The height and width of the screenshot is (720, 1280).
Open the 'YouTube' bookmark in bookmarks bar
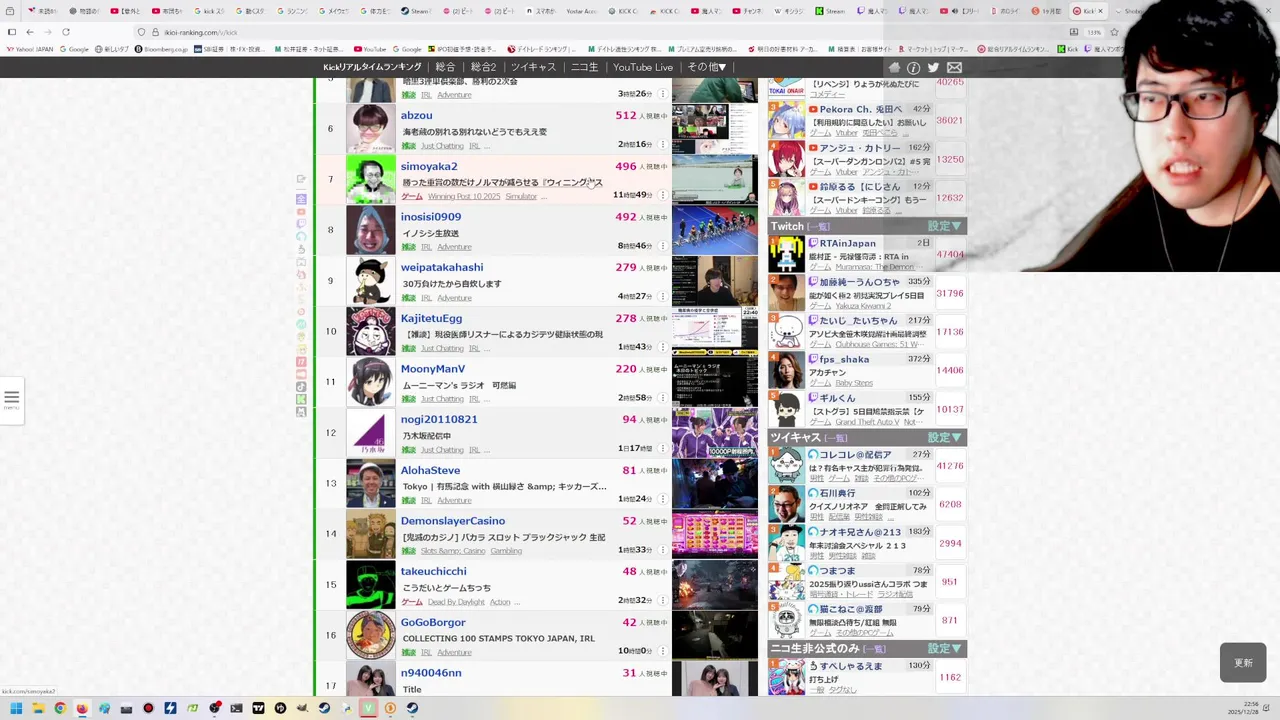tap(370, 49)
